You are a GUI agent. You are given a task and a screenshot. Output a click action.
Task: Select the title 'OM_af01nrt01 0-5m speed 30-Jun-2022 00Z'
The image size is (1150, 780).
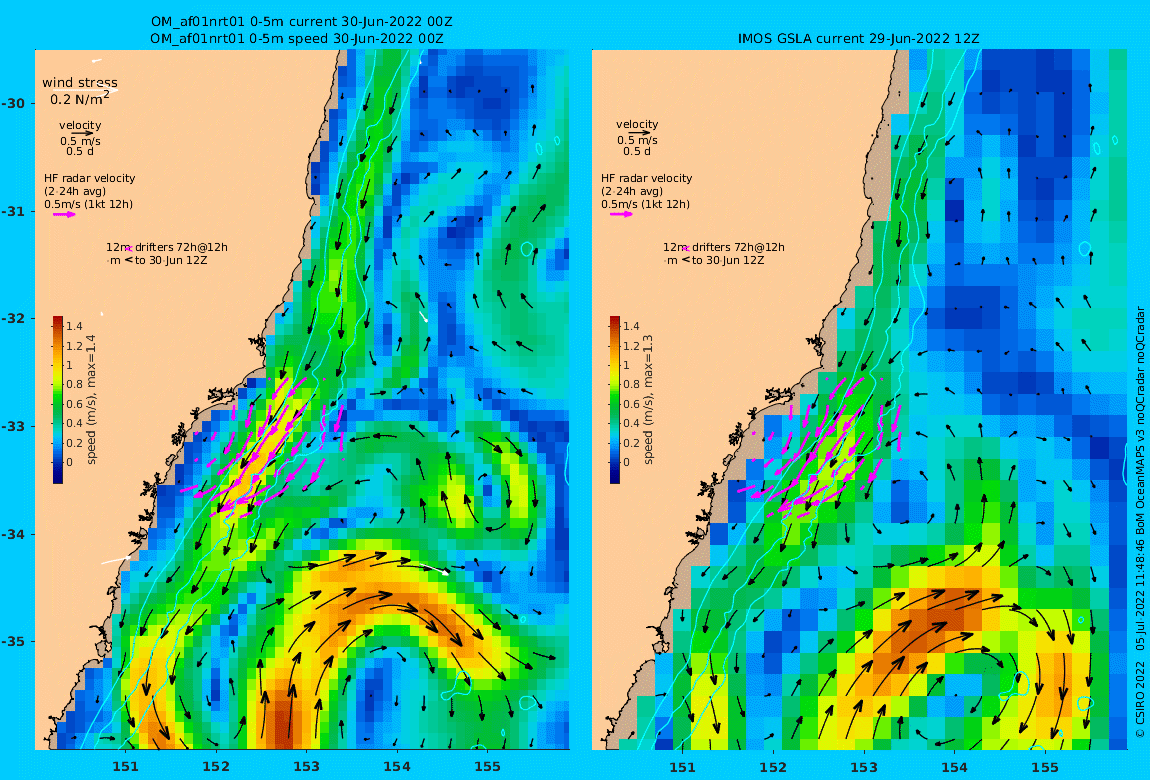coord(297,38)
